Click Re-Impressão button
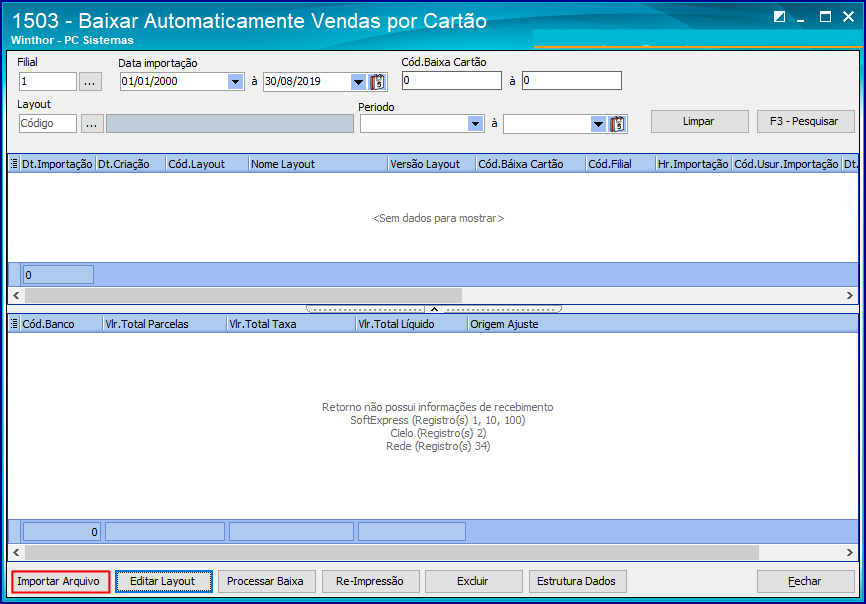This screenshot has height=604, width=866. point(370,581)
